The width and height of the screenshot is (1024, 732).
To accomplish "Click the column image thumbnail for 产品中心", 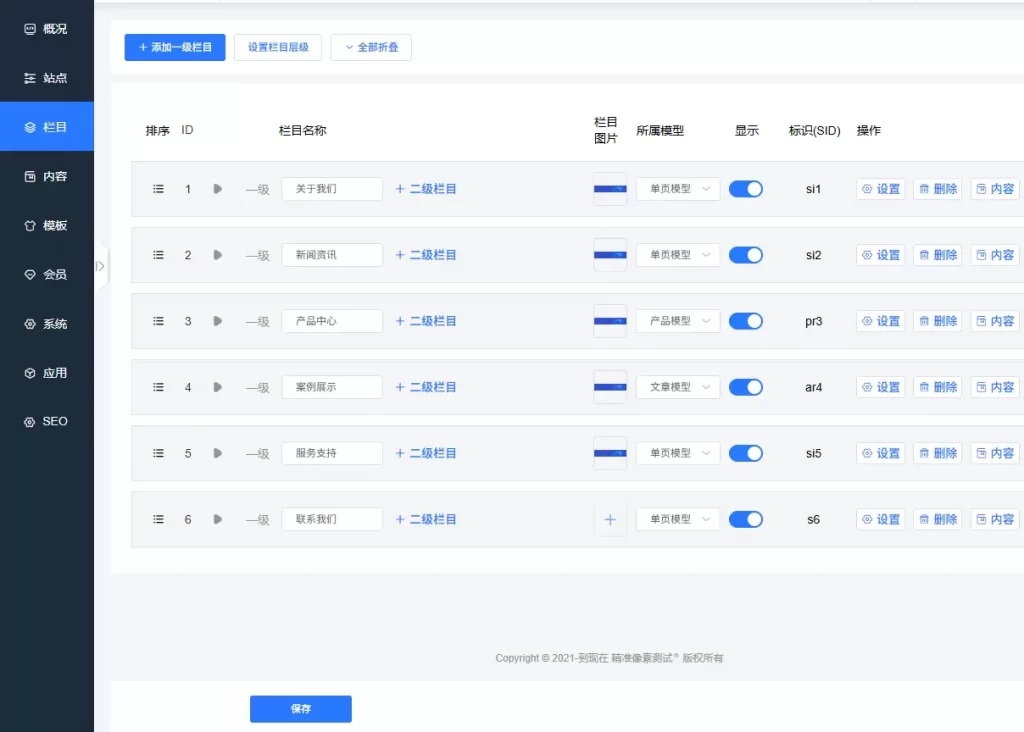I will [610, 321].
